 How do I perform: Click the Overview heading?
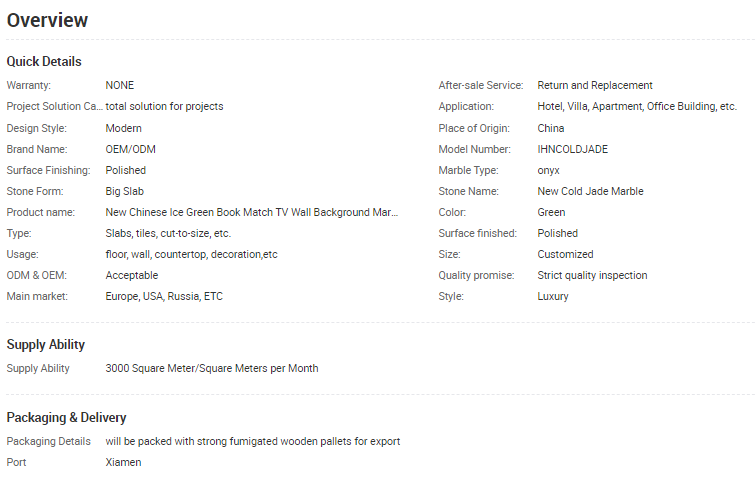47,20
